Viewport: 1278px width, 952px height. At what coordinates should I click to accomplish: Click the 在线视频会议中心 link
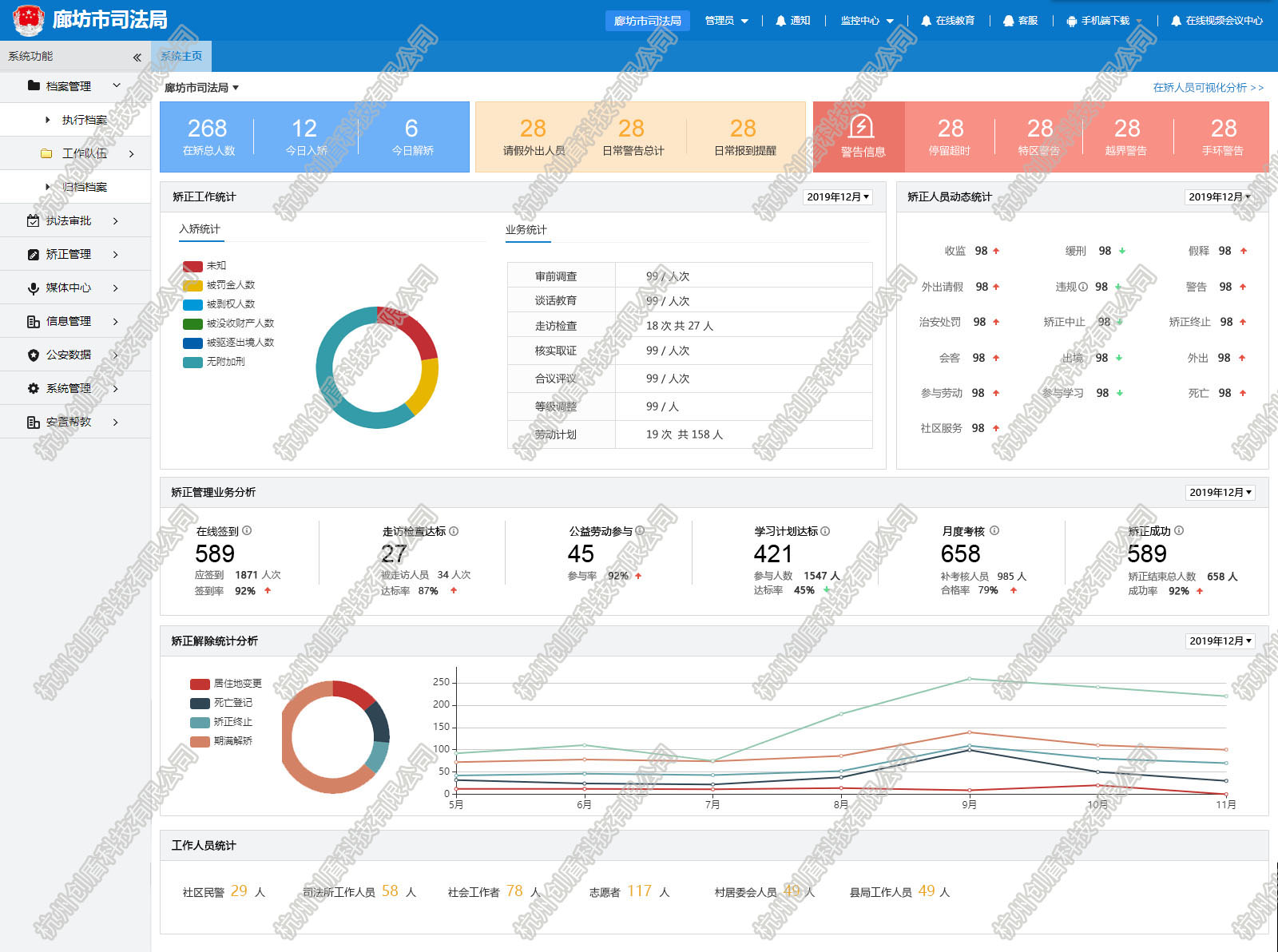click(1216, 21)
